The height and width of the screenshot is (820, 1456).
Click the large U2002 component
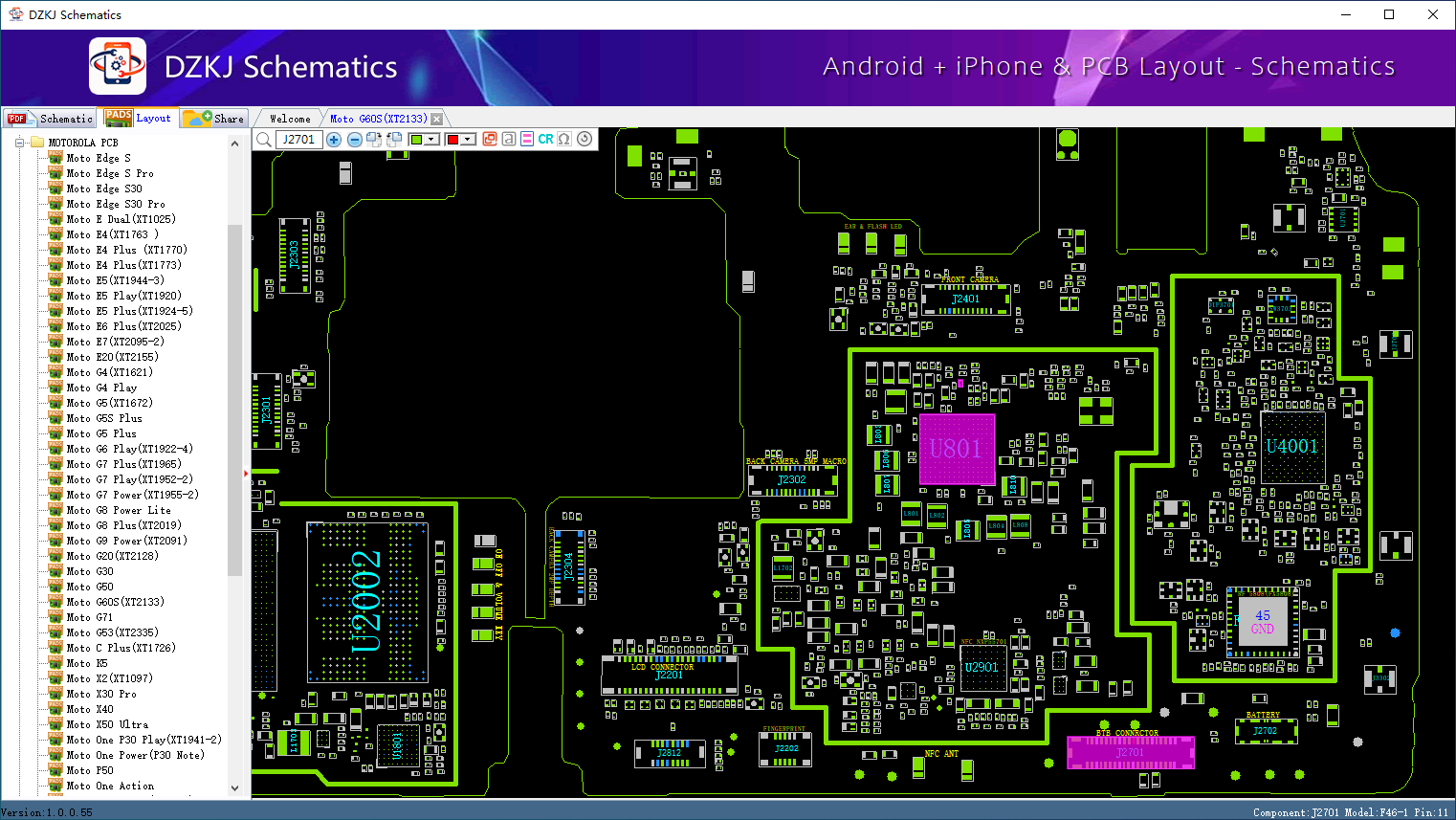[x=366, y=602]
